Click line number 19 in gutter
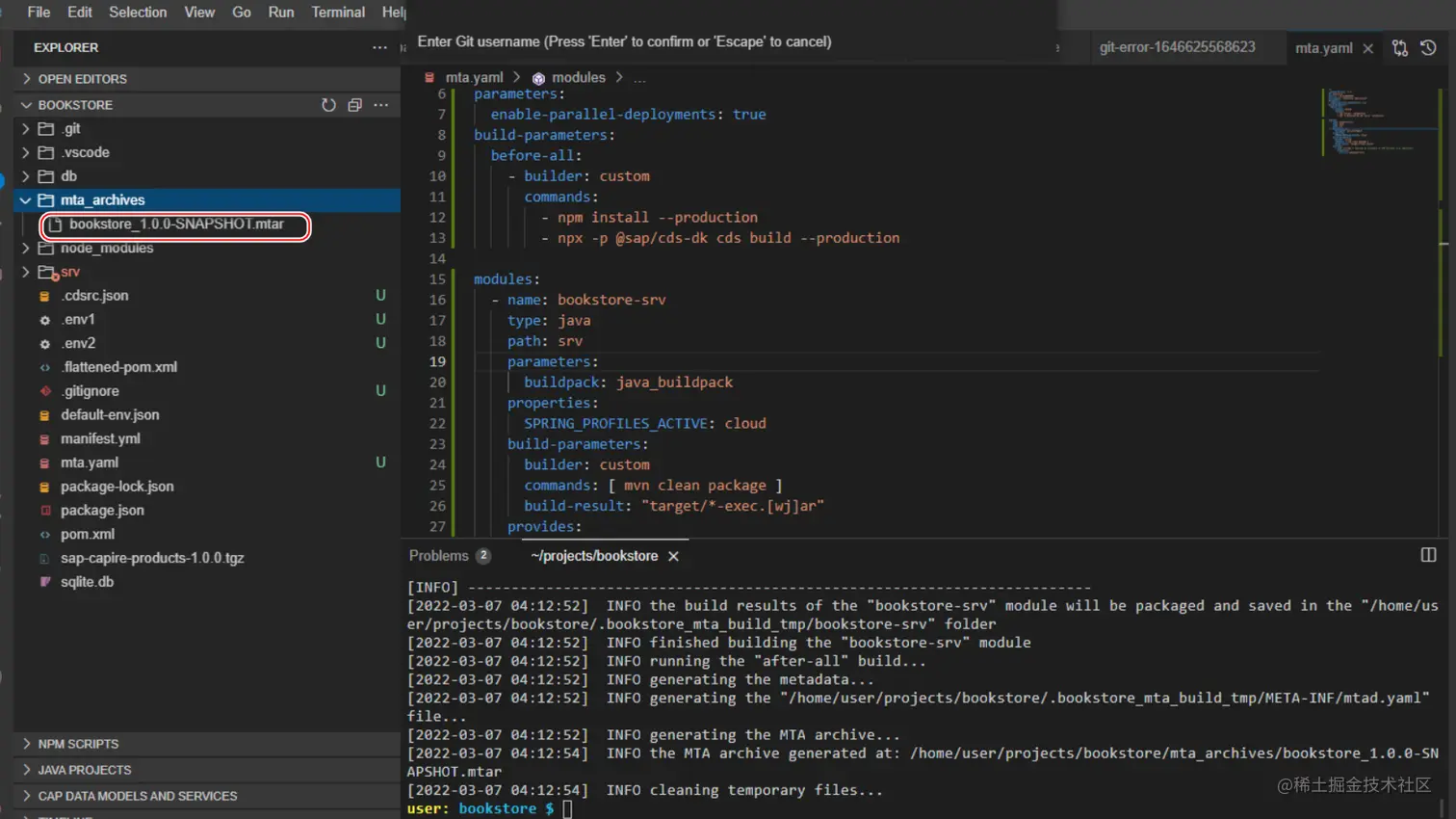This screenshot has height=819, width=1456. [437, 361]
